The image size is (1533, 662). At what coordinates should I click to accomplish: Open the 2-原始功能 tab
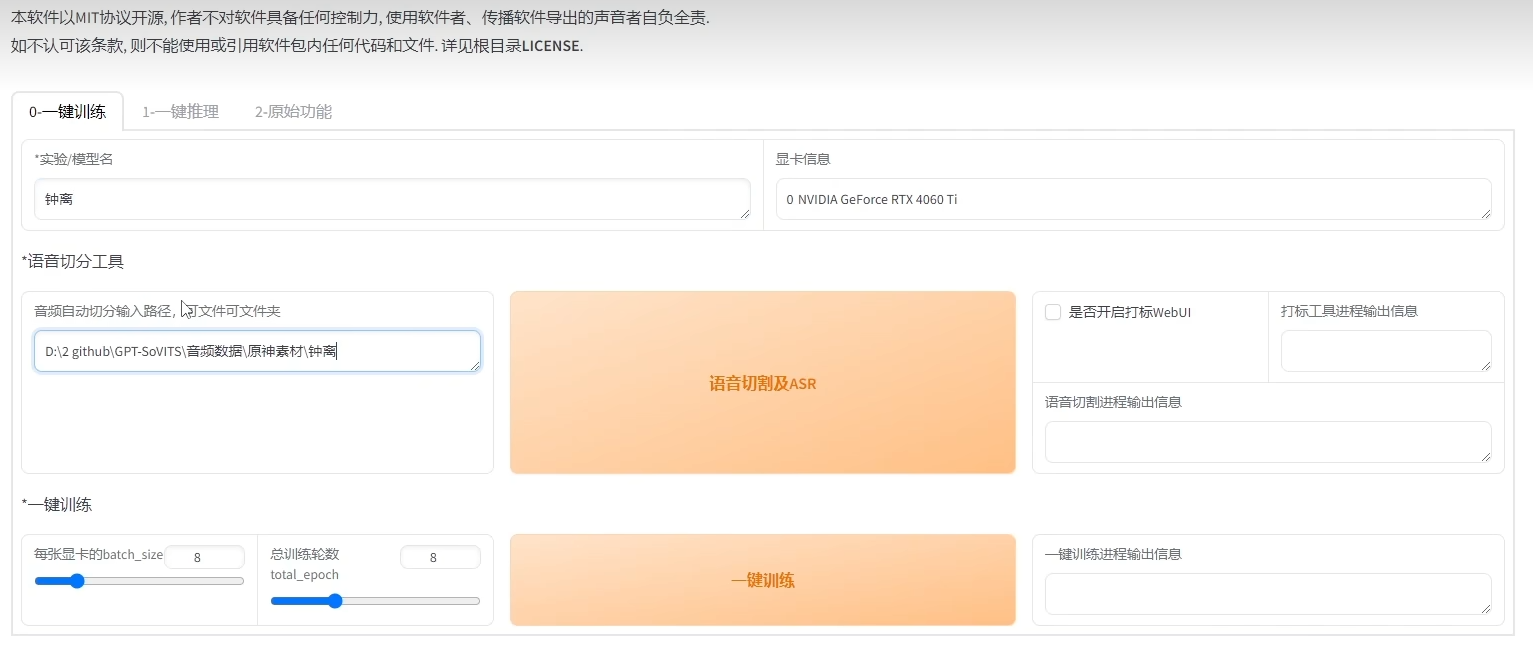[293, 112]
